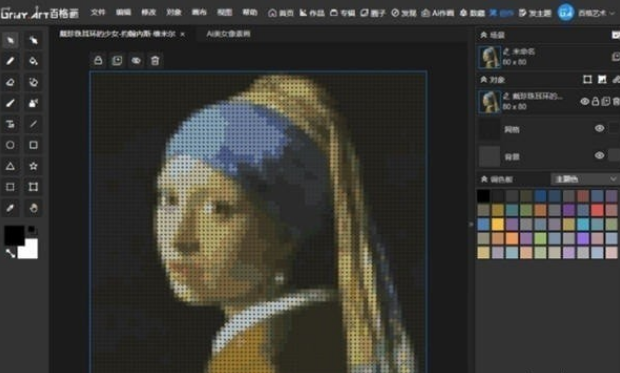Select the Pencil tool
Screen dimensions: 620x373
pos(10,61)
